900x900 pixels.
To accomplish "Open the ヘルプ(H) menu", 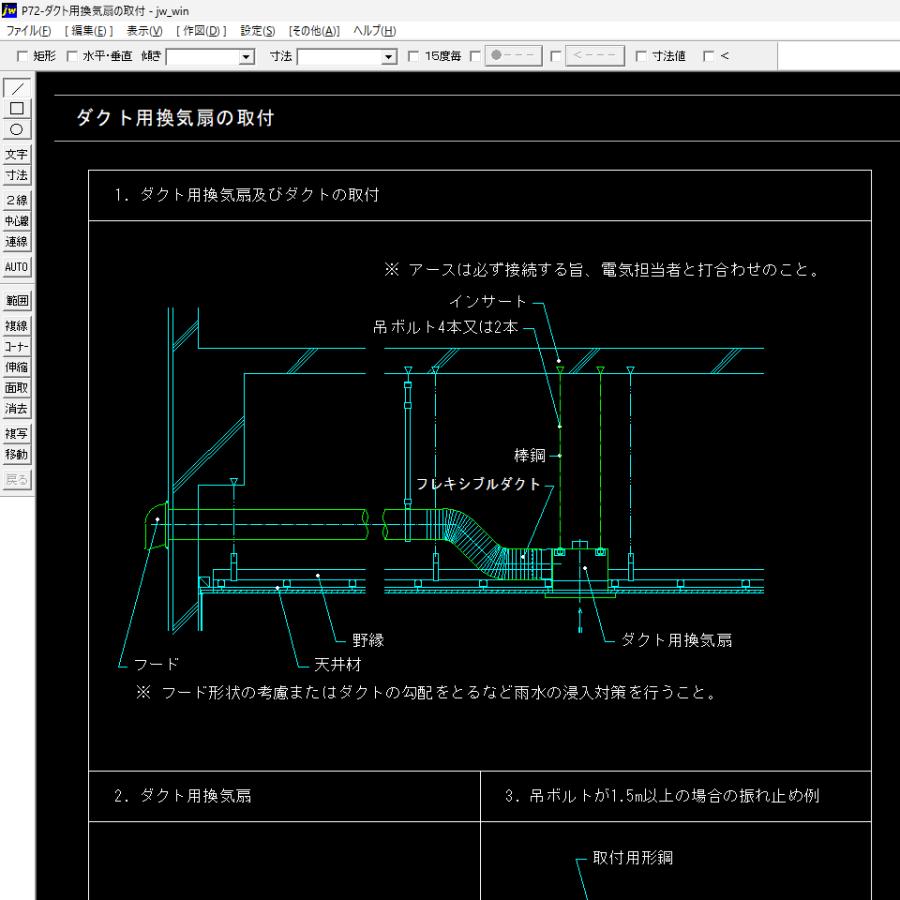I will tap(375, 31).
